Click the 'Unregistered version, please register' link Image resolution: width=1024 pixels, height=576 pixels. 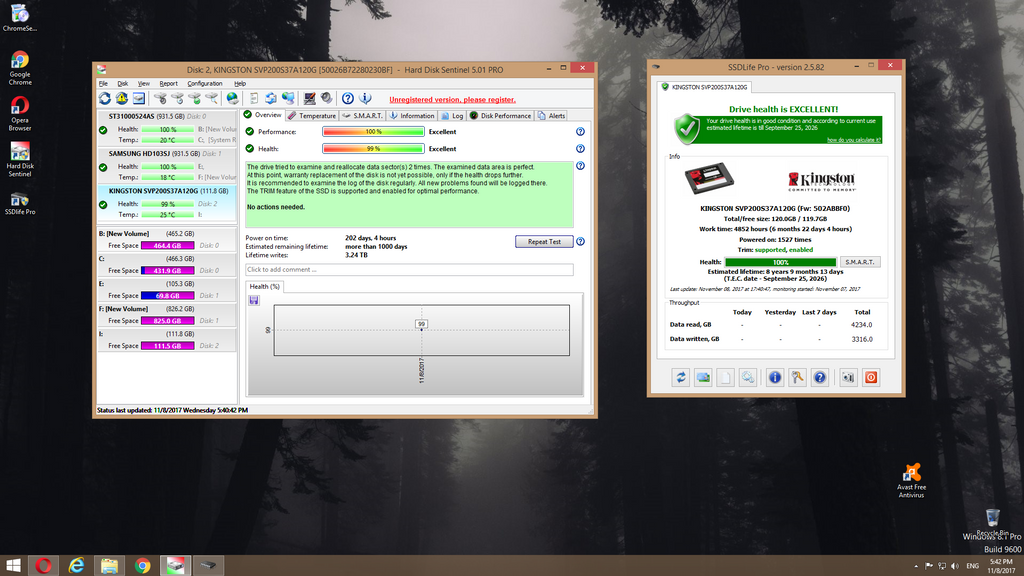pos(452,100)
